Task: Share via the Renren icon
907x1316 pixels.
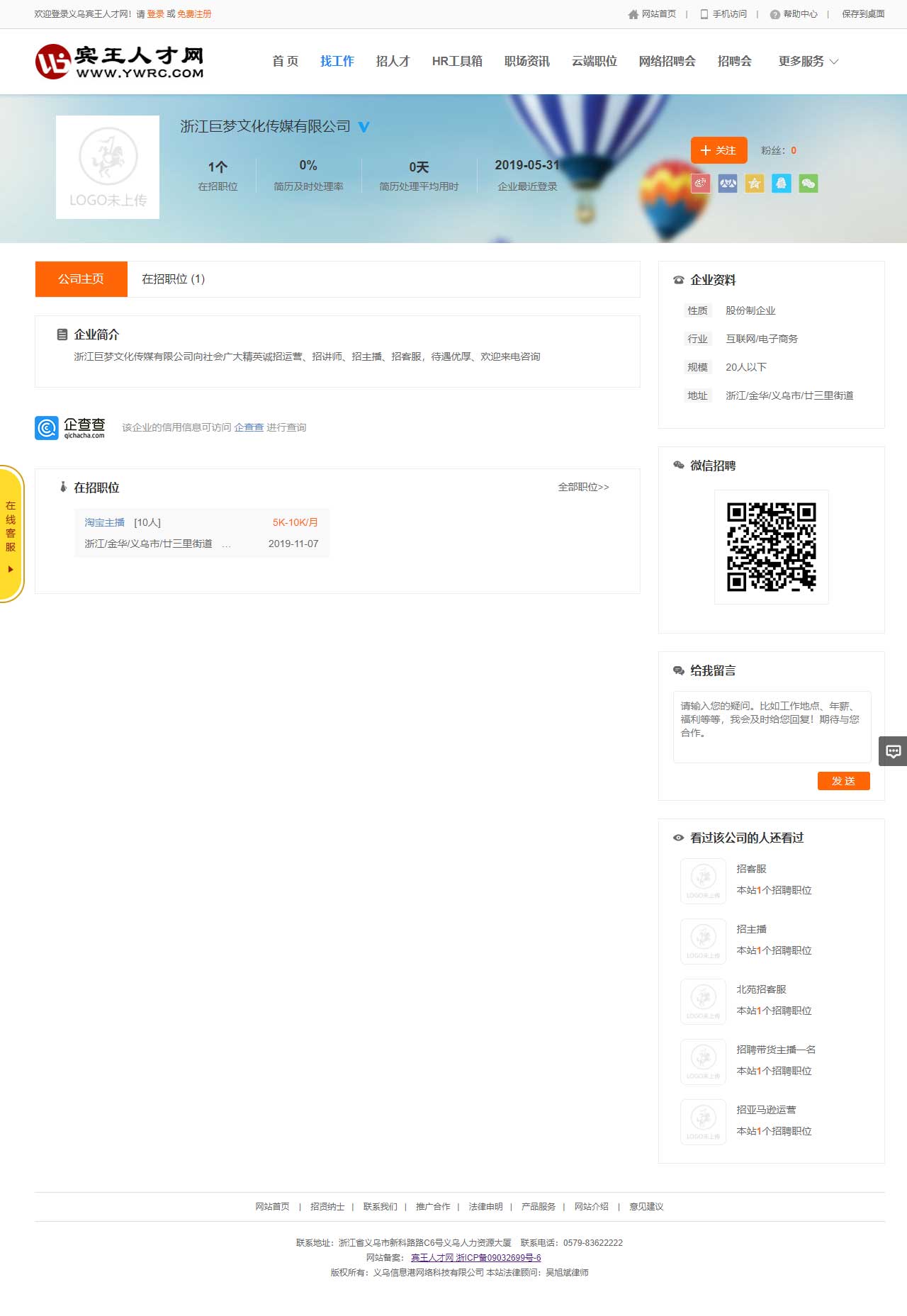Action: pos(728,184)
